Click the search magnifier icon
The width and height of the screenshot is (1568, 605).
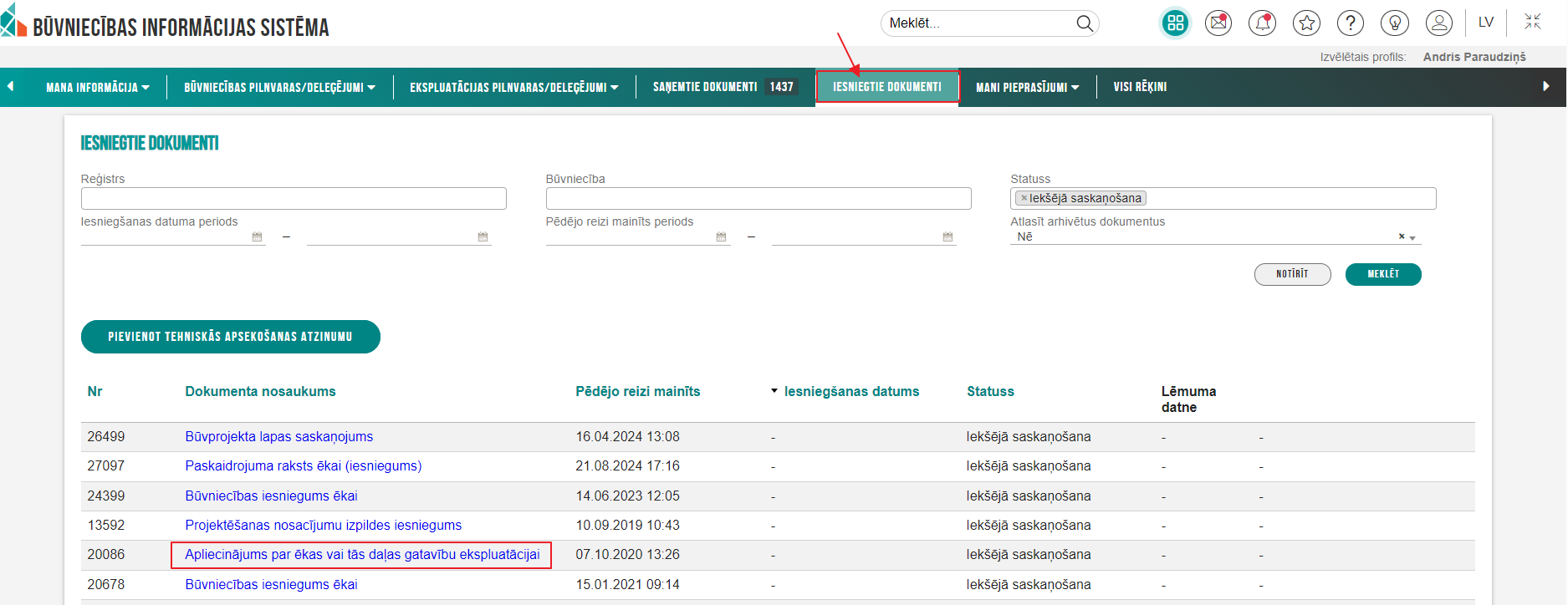pyautogui.click(x=1085, y=23)
